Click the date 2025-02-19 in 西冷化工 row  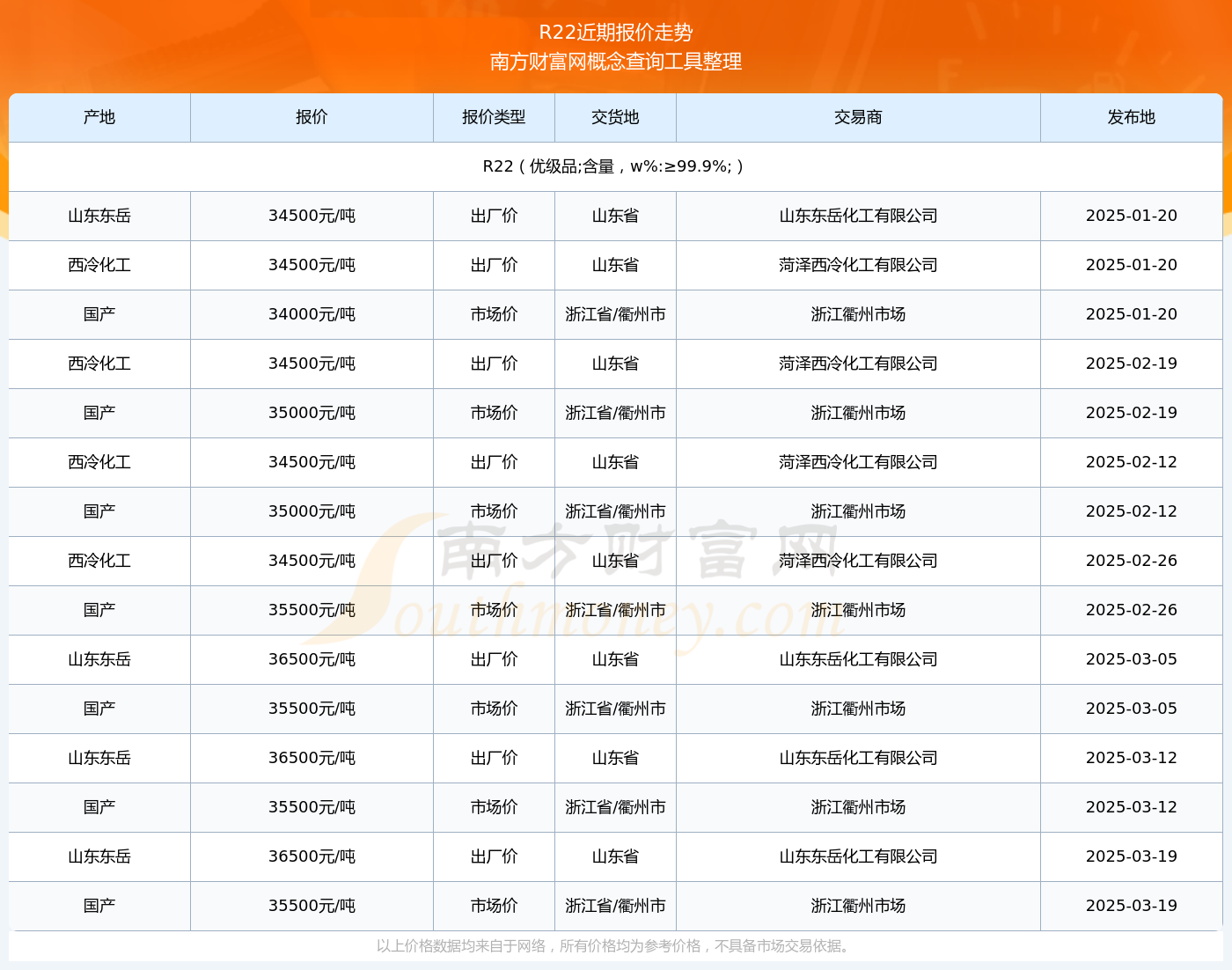[x=1131, y=364]
